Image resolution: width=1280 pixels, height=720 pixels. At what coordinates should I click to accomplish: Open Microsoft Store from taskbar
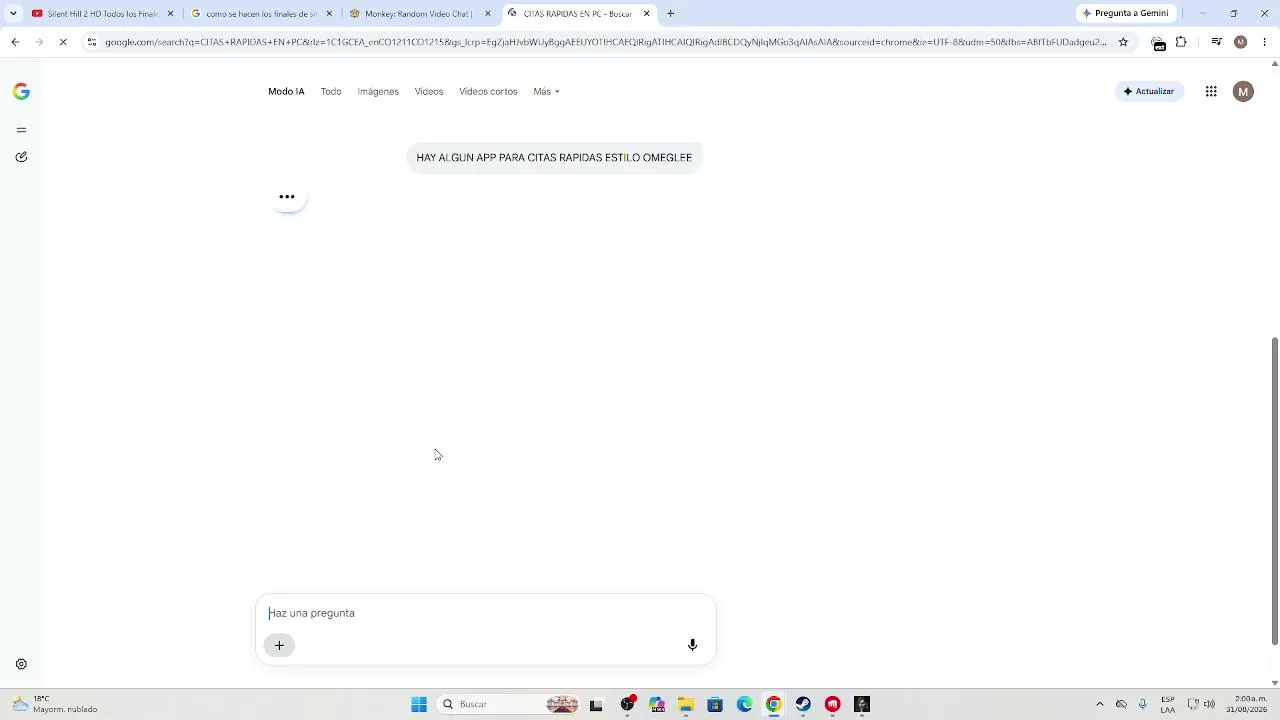coord(715,705)
